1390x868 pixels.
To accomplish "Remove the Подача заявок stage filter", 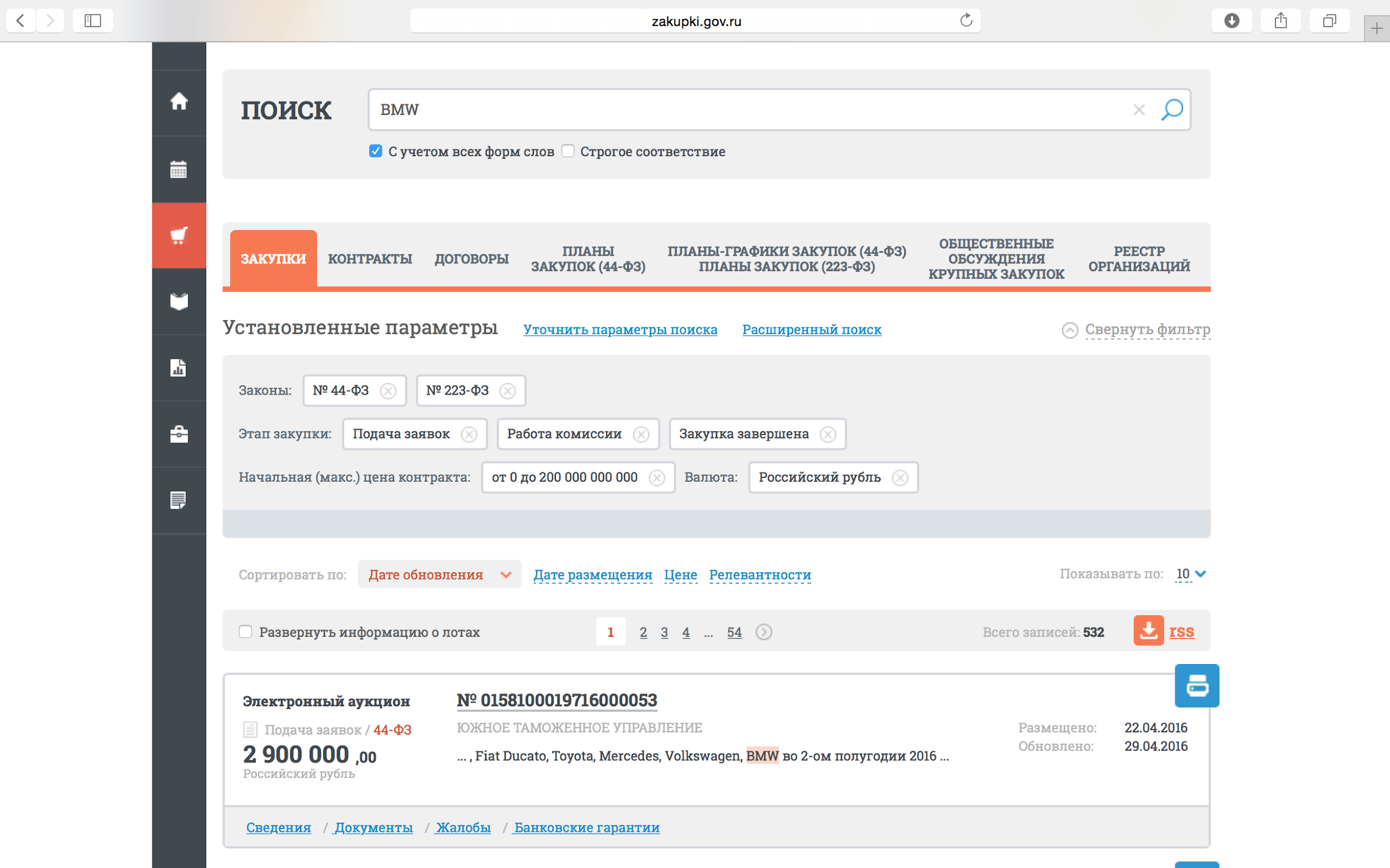I will pos(469,435).
